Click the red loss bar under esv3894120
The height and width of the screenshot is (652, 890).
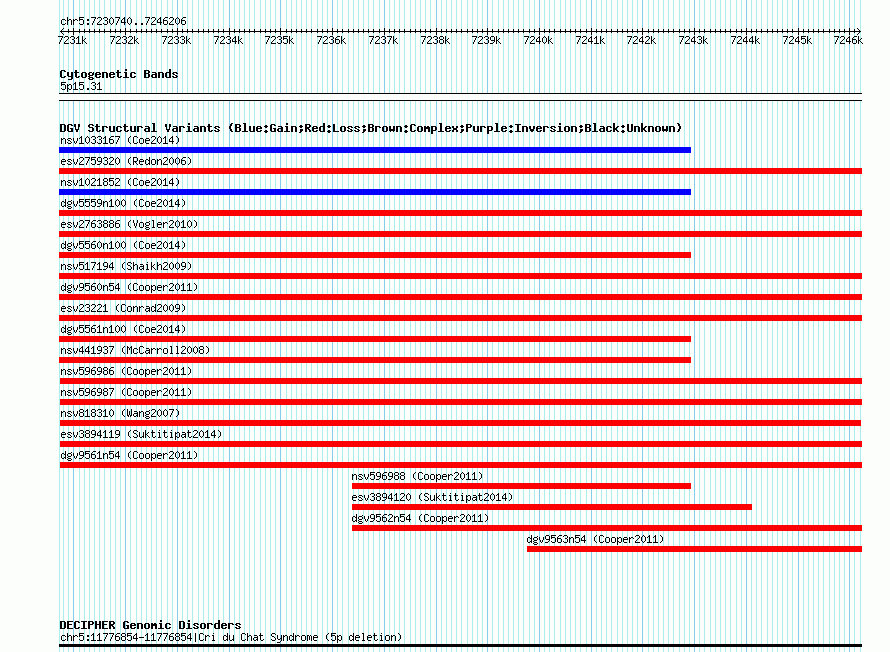coord(552,507)
